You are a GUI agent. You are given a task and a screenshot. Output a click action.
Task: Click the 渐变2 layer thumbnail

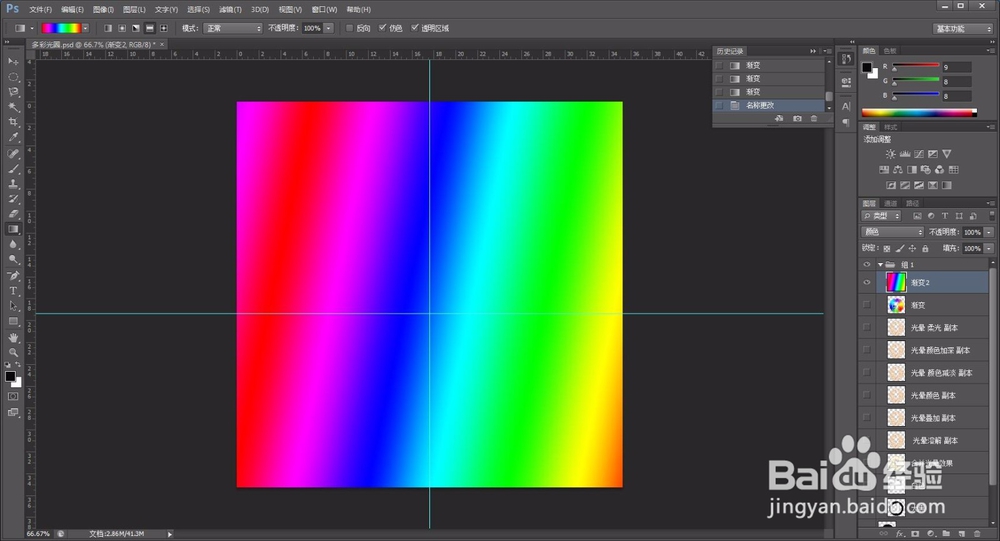896,282
